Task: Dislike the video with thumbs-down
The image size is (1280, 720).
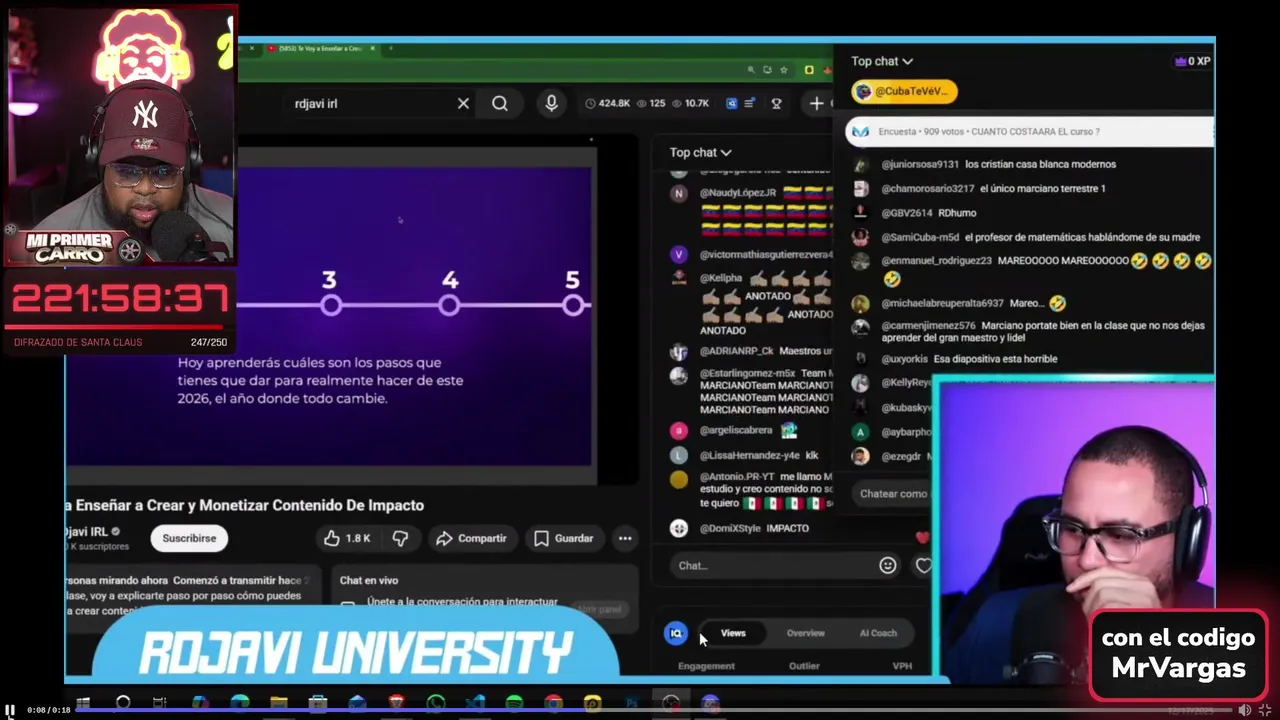Action: tap(400, 538)
